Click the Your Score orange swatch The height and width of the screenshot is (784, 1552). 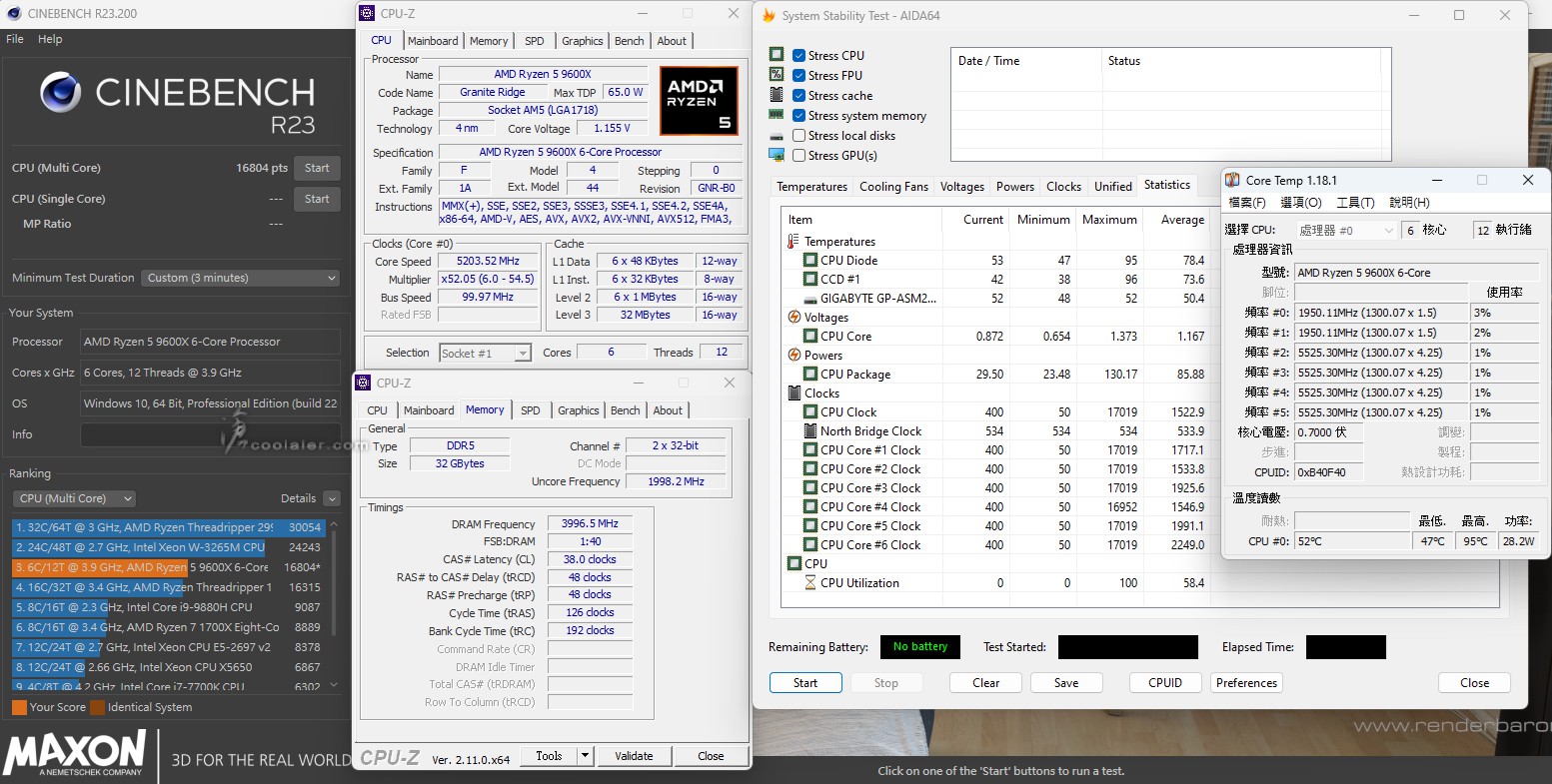19,707
